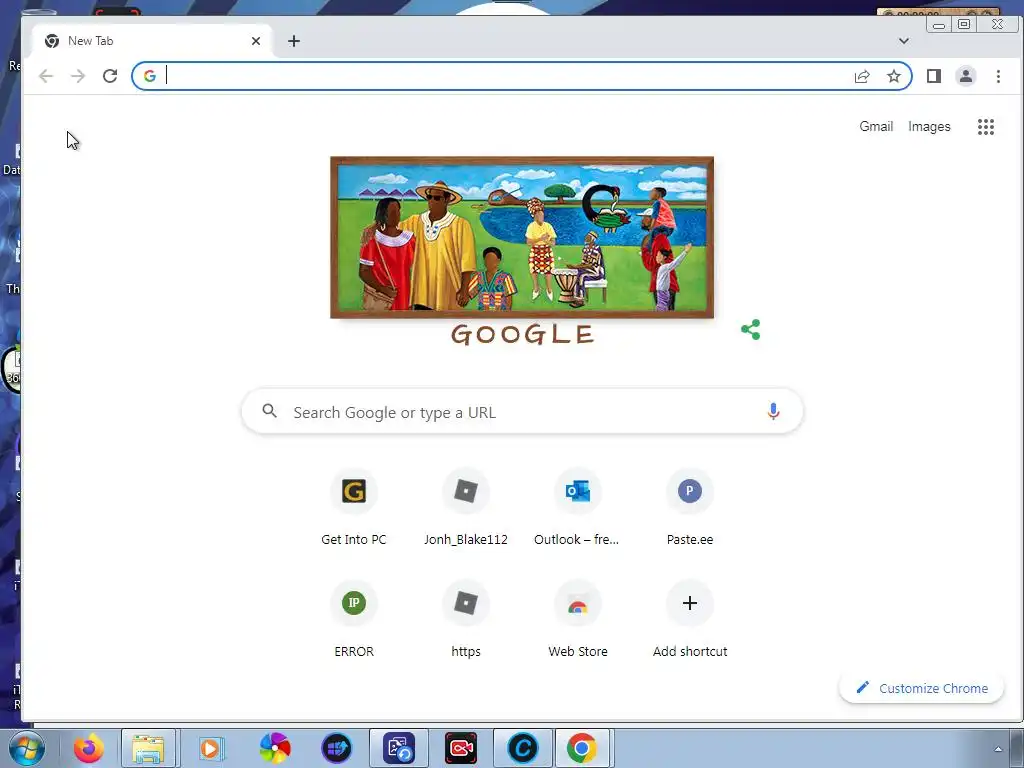The height and width of the screenshot is (768, 1024).
Task: Start voice search with the microphone
Action: 773,411
